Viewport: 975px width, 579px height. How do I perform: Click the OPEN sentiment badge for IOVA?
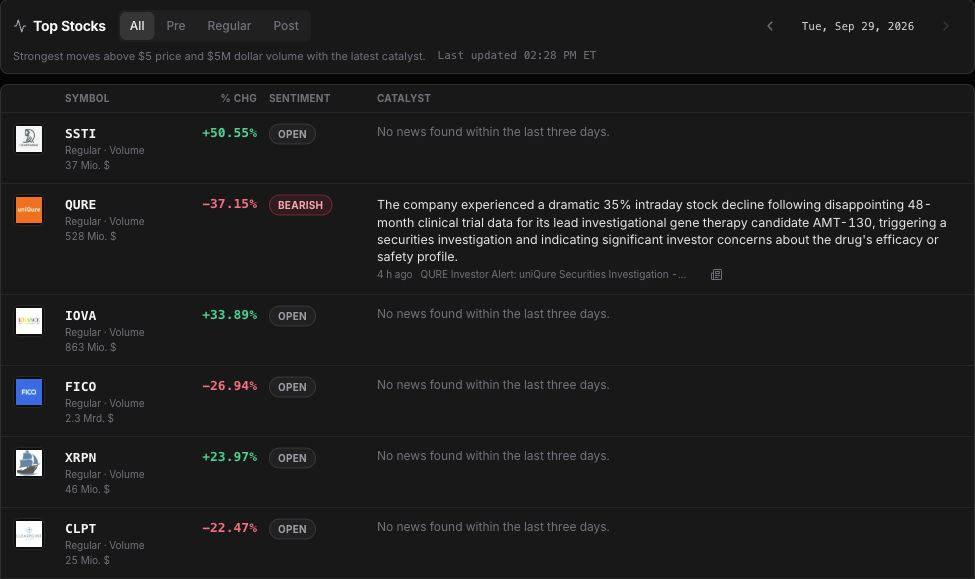coord(292,316)
